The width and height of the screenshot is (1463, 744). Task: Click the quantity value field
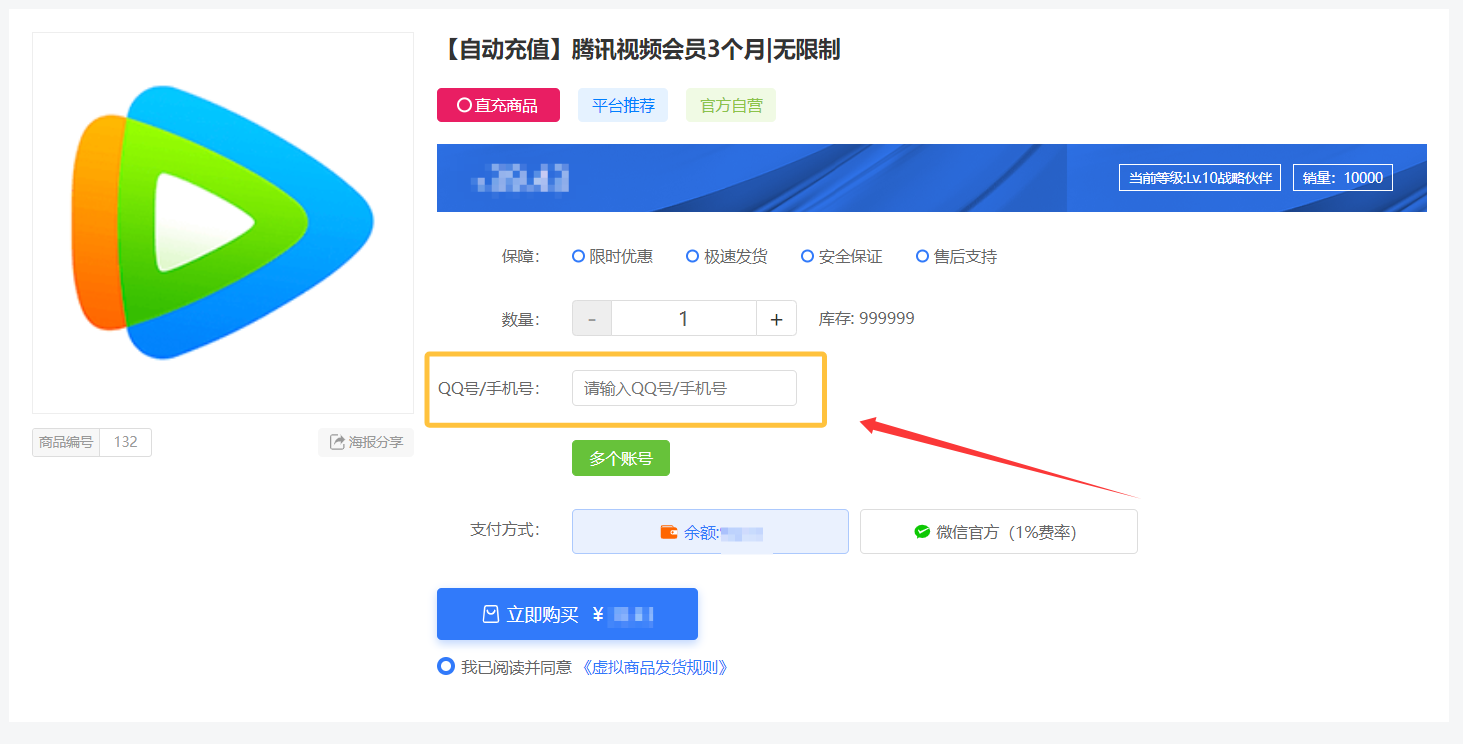(x=684, y=318)
